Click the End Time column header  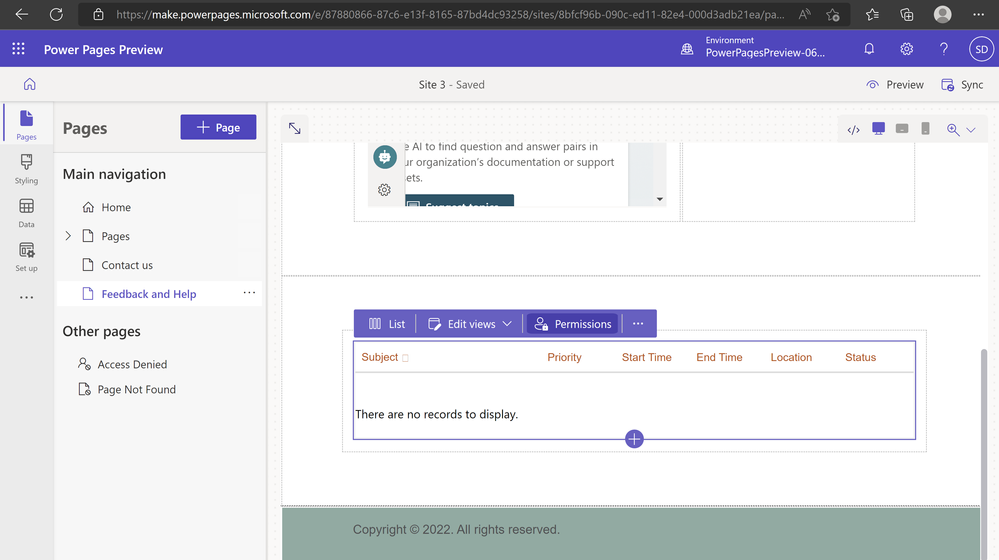[719, 357]
